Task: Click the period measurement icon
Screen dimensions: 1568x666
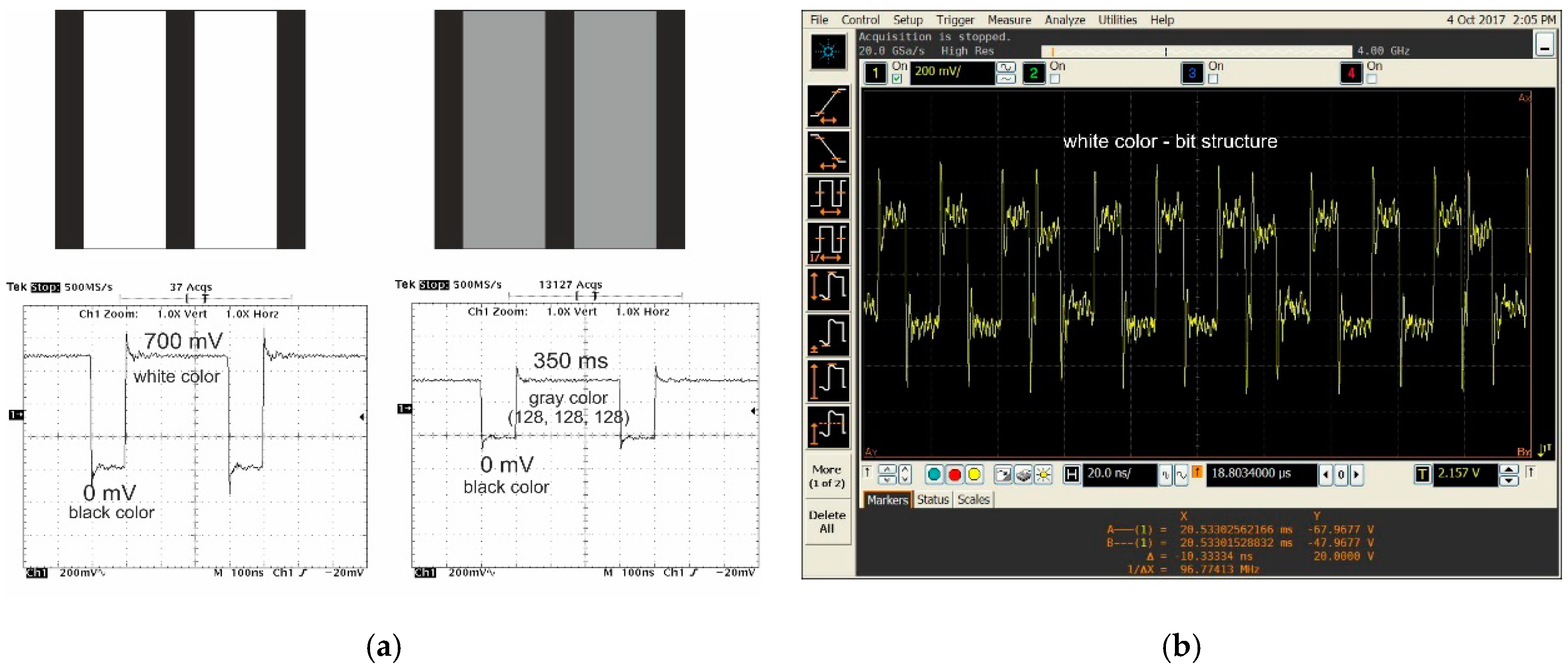Action: [x=828, y=198]
